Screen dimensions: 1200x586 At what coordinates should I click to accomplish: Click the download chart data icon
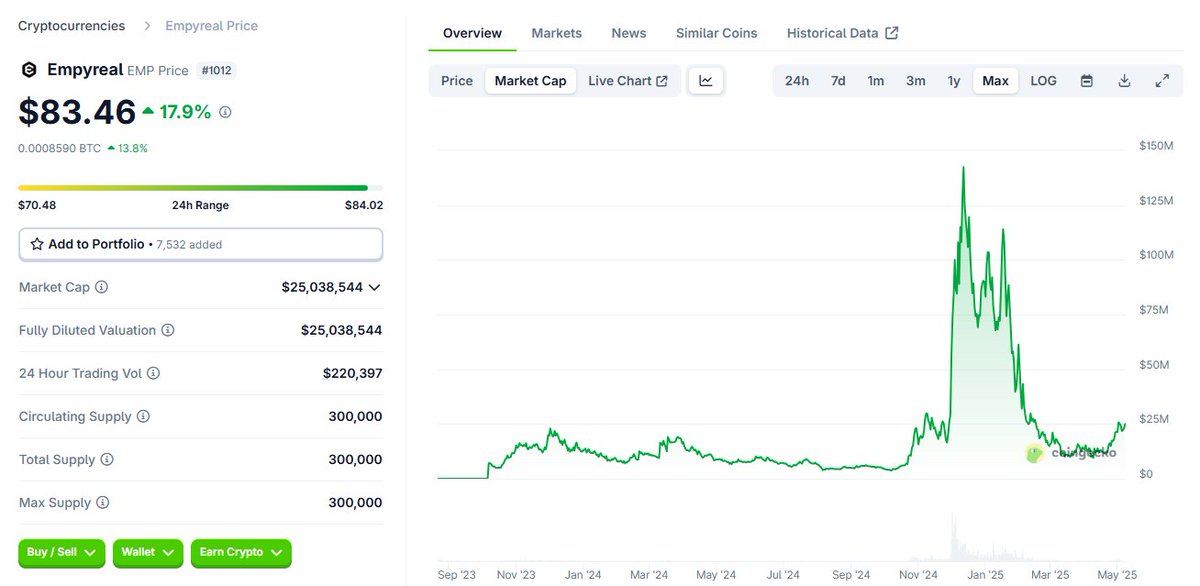1124,81
